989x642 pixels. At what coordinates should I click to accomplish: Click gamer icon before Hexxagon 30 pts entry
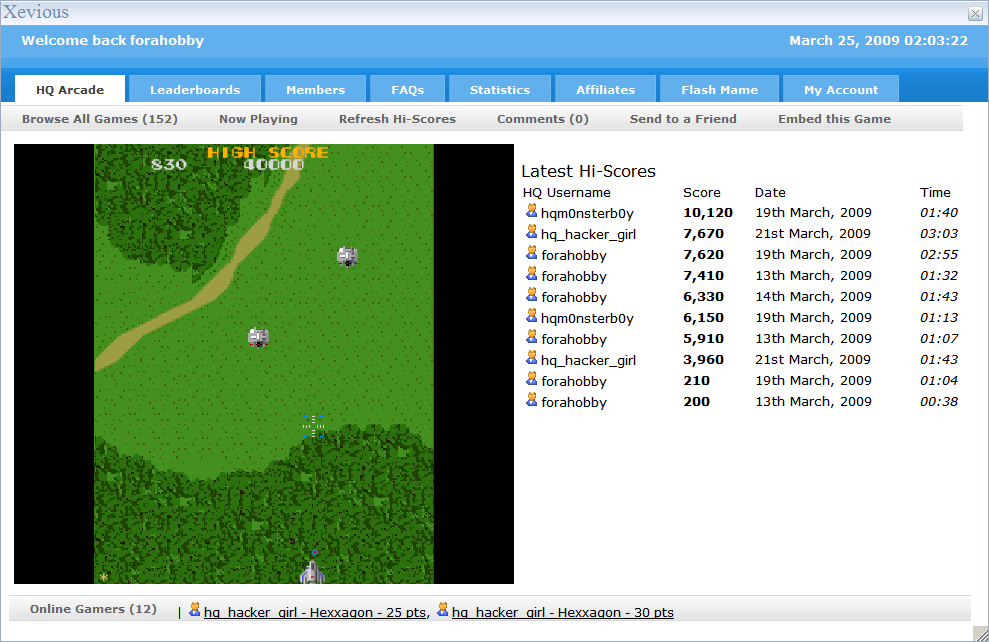pos(442,610)
